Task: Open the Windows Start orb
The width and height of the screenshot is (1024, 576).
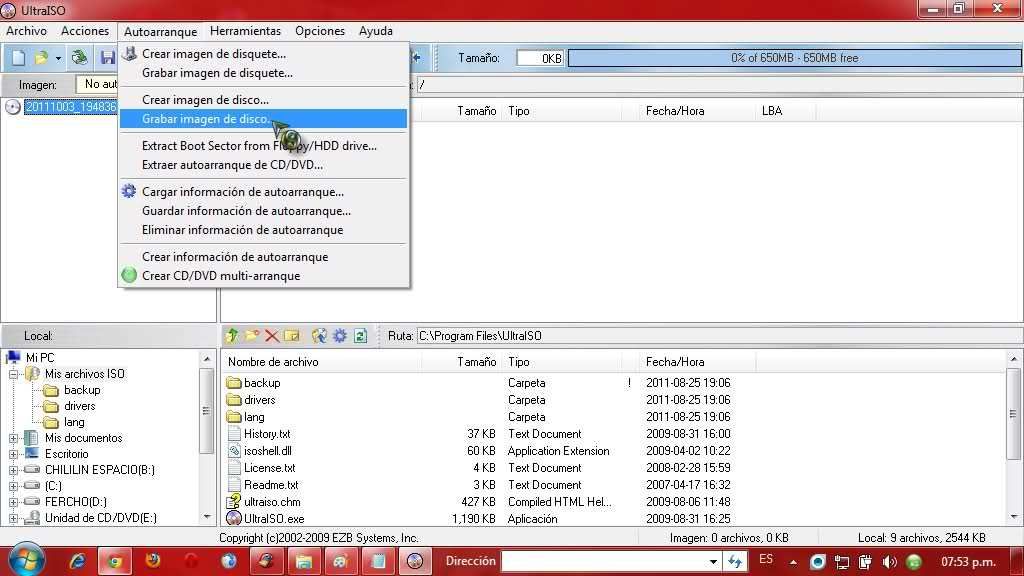Action: [x=25, y=560]
